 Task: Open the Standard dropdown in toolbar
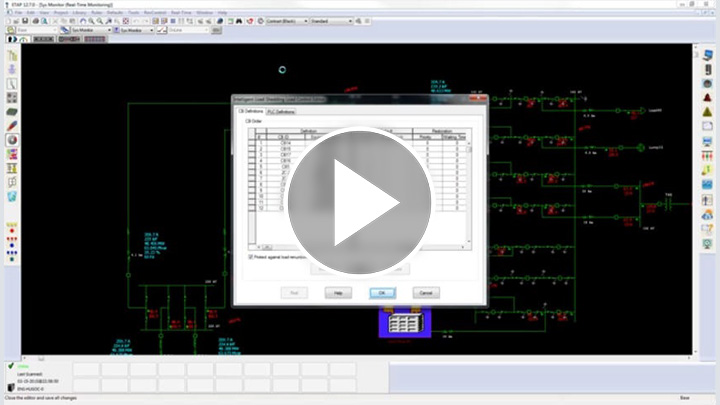point(331,21)
